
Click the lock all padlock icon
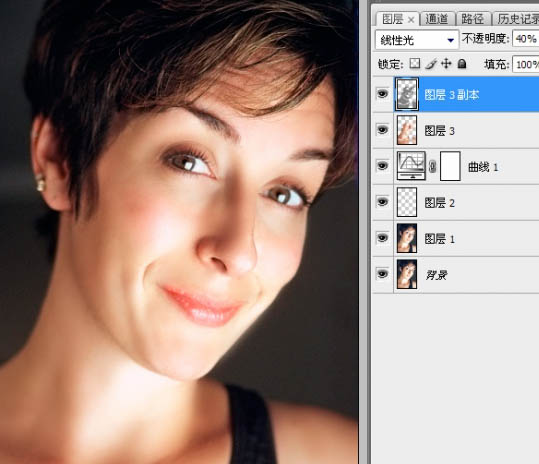[x=462, y=64]
